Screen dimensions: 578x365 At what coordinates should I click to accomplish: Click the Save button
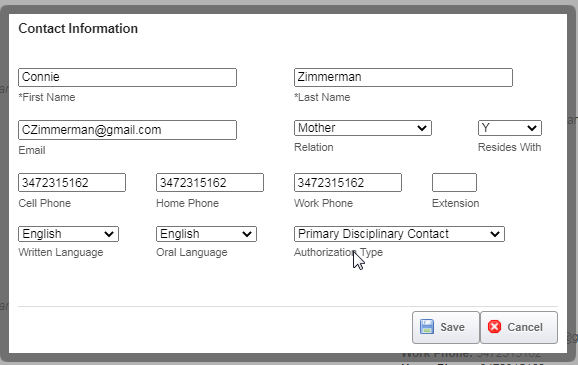click(x=446, y=327)
